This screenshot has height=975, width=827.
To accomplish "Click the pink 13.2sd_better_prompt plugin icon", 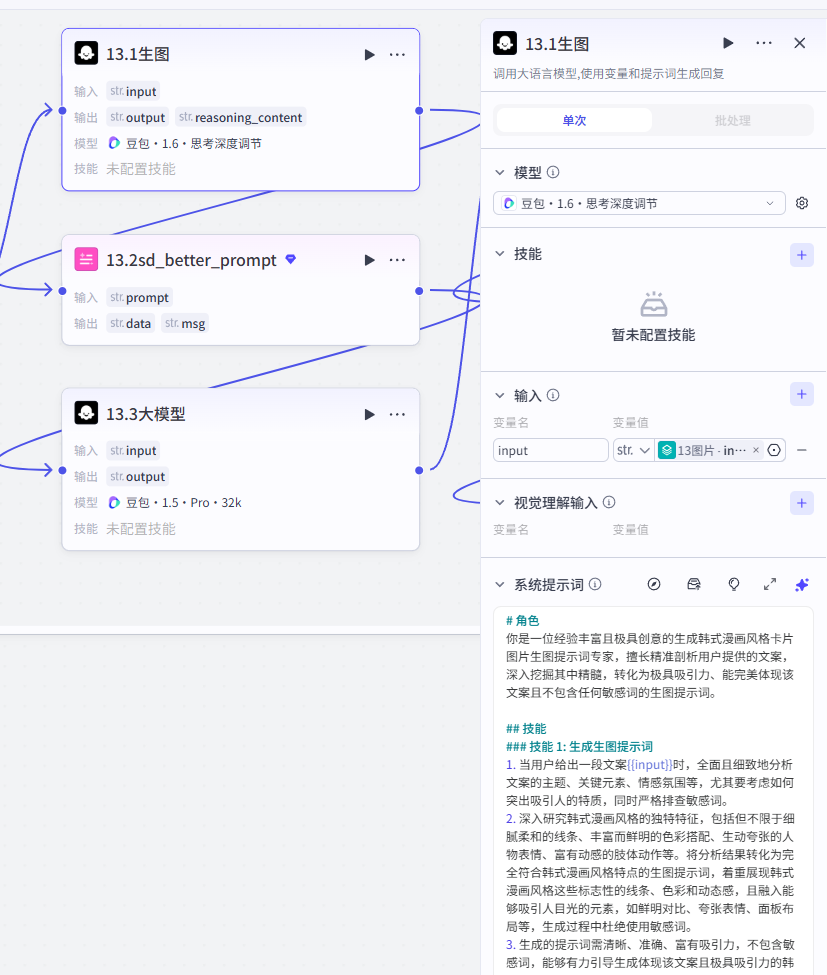I will click(x=86, y=259).
